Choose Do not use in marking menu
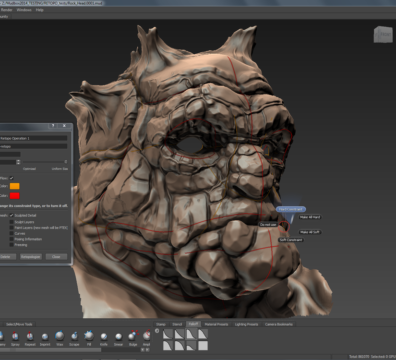Screen dimensions: 396x360 point(268,225)
